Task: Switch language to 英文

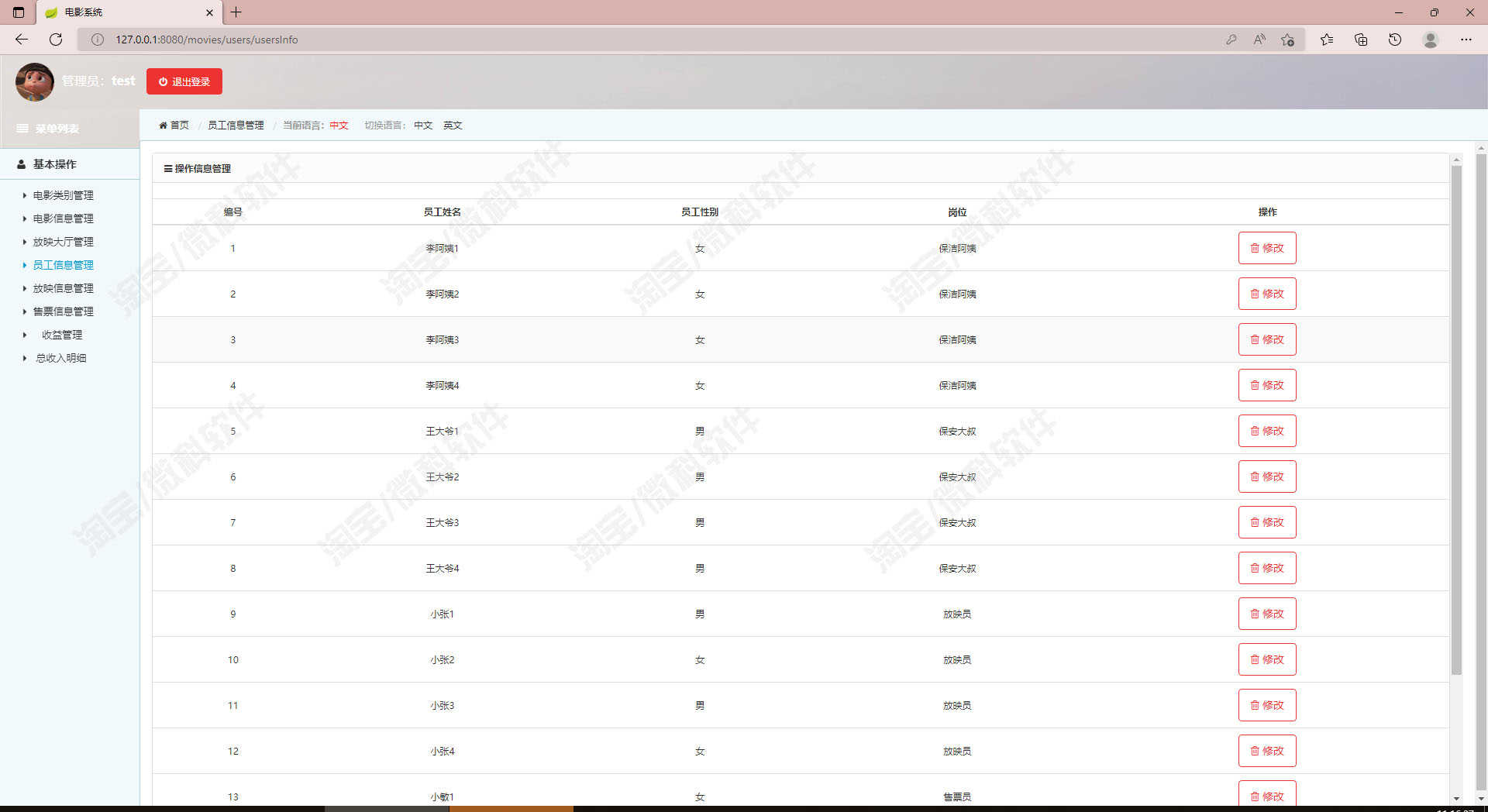Action: coord(453,125)
